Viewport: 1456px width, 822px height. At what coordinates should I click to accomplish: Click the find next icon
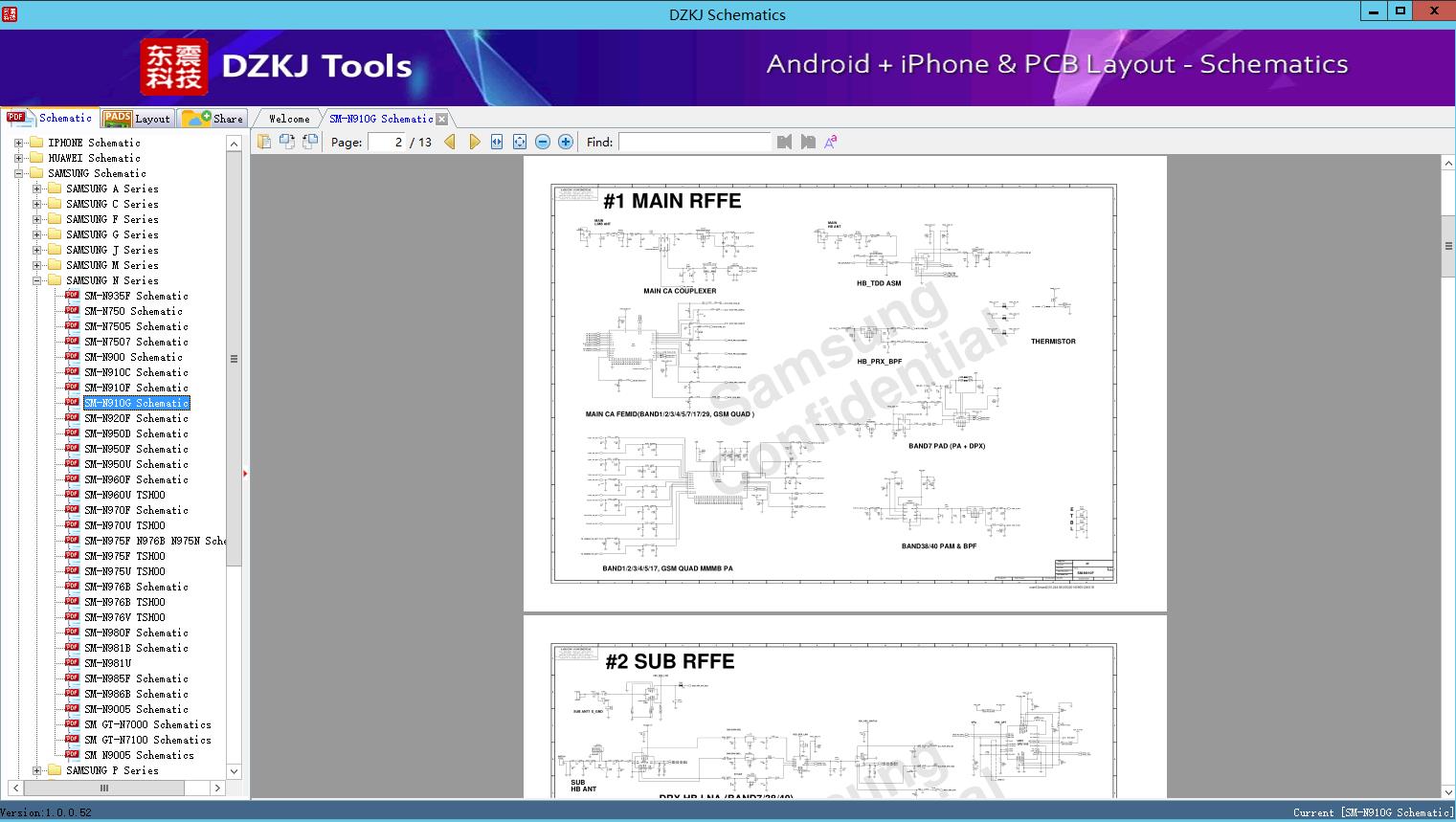(x=808, y=142)
